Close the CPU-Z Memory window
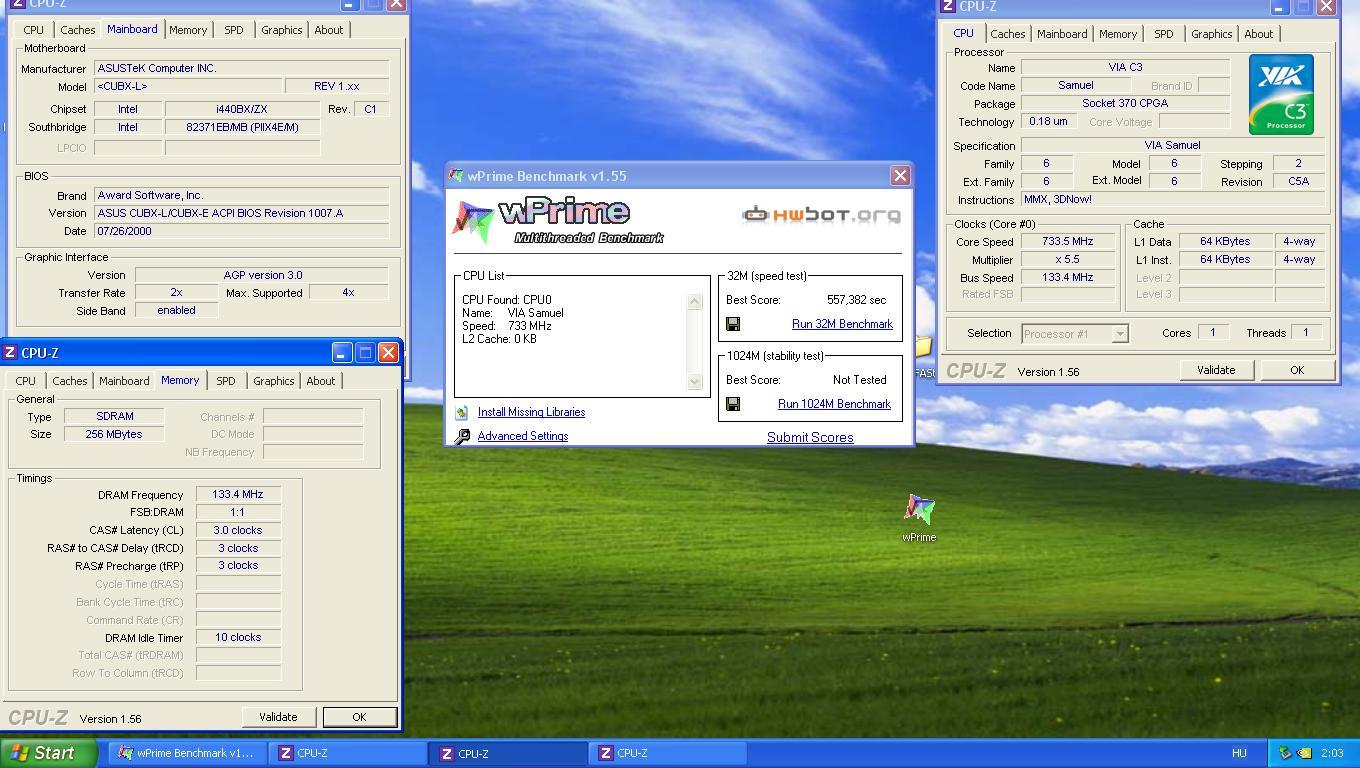 (x=388, y=352)
